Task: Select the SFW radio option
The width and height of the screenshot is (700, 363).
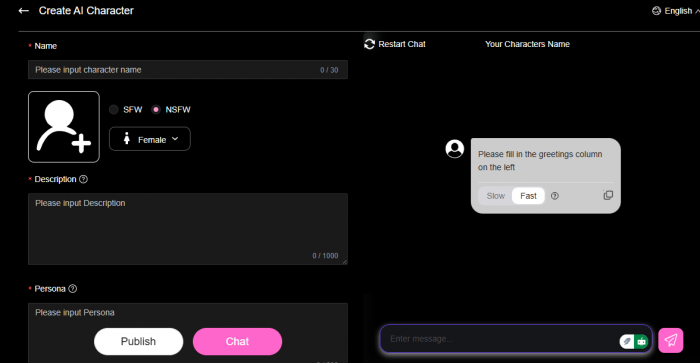Action: [114, 109]
